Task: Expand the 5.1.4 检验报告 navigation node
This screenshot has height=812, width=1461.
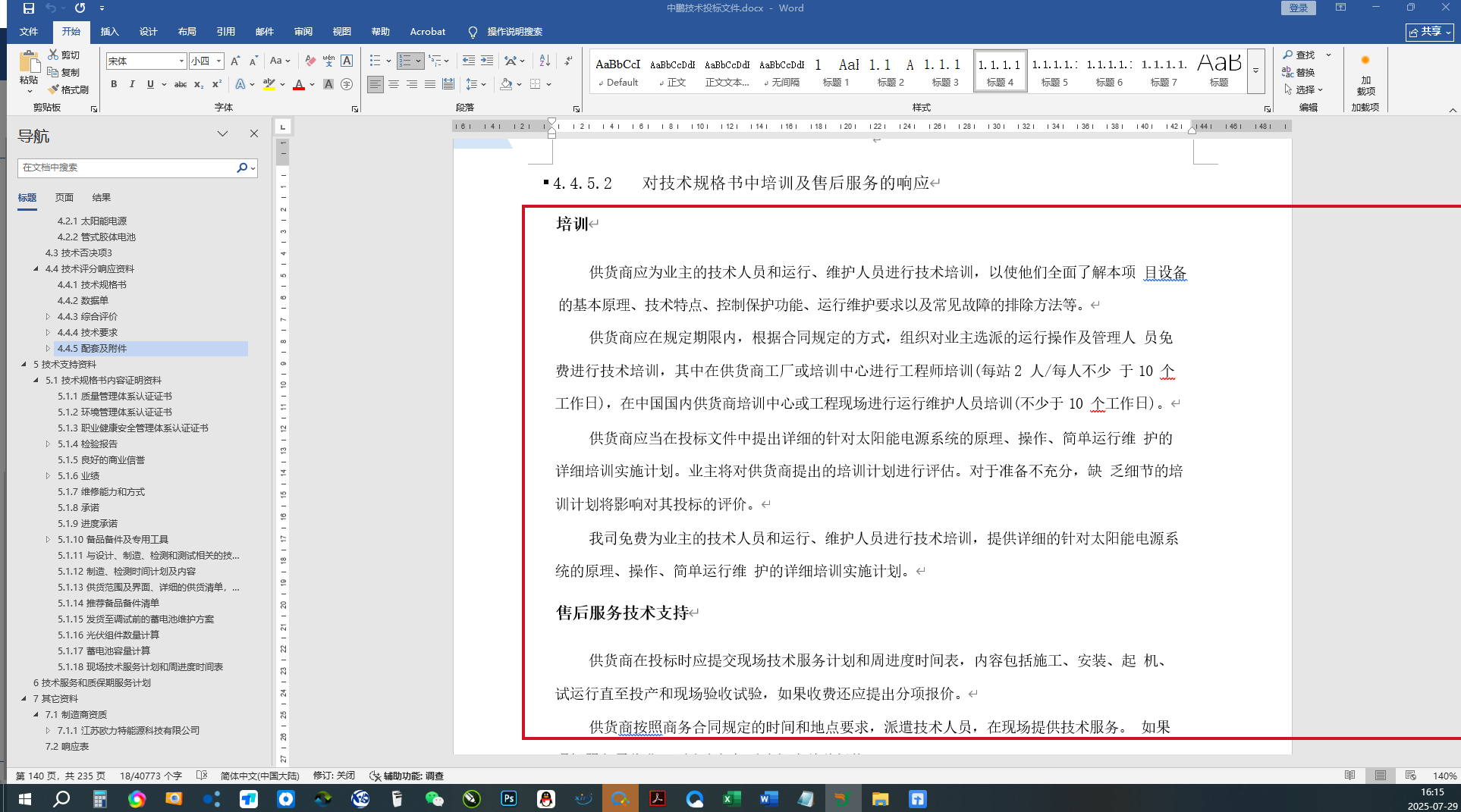Action: point(48,444)
